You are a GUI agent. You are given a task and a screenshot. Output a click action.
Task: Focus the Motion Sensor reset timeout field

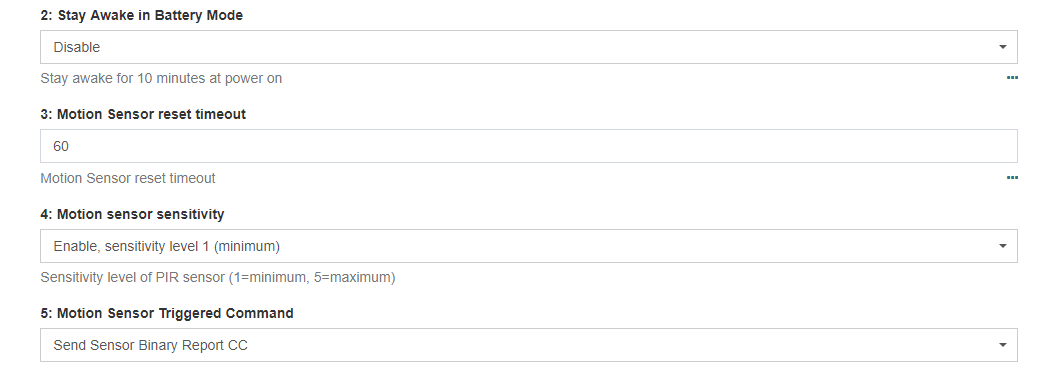point(529,146)
